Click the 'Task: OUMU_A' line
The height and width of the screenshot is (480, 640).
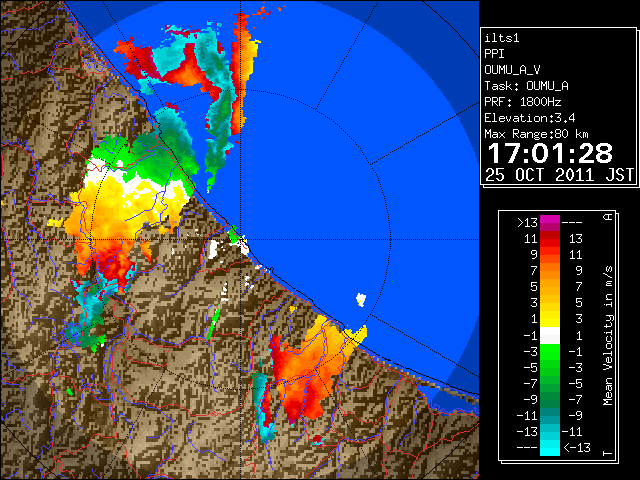point(526,86)
